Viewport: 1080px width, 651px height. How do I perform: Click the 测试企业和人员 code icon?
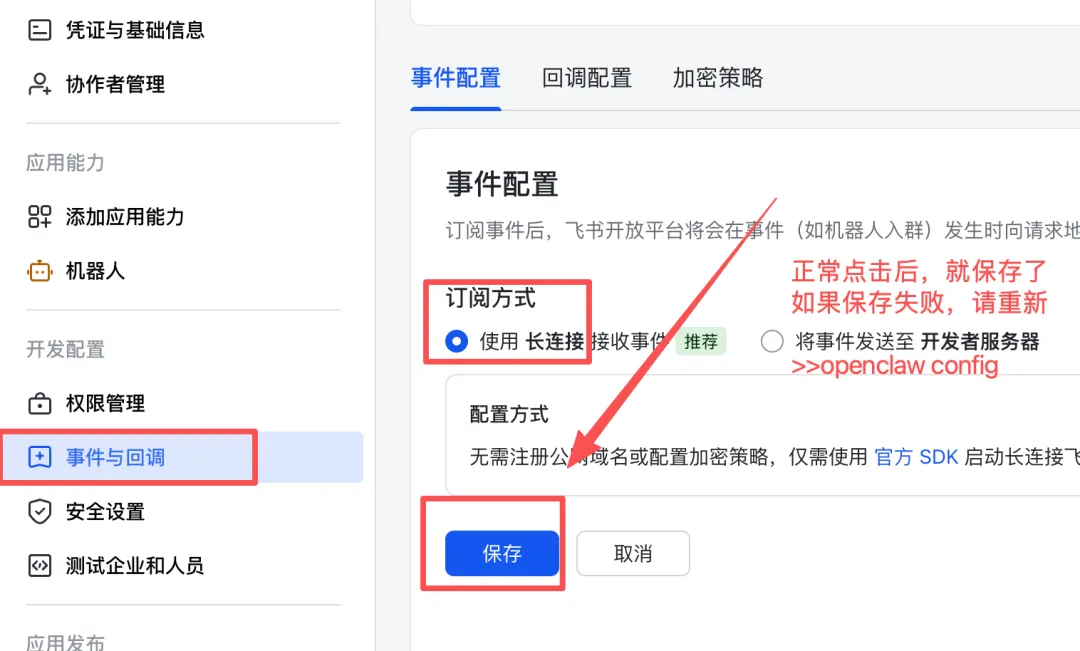point(39,565)
